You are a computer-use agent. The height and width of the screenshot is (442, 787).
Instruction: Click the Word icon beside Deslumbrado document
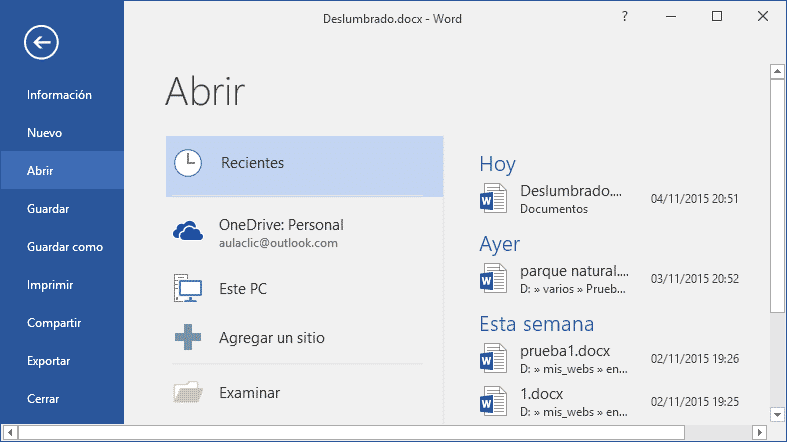[494, 198]
